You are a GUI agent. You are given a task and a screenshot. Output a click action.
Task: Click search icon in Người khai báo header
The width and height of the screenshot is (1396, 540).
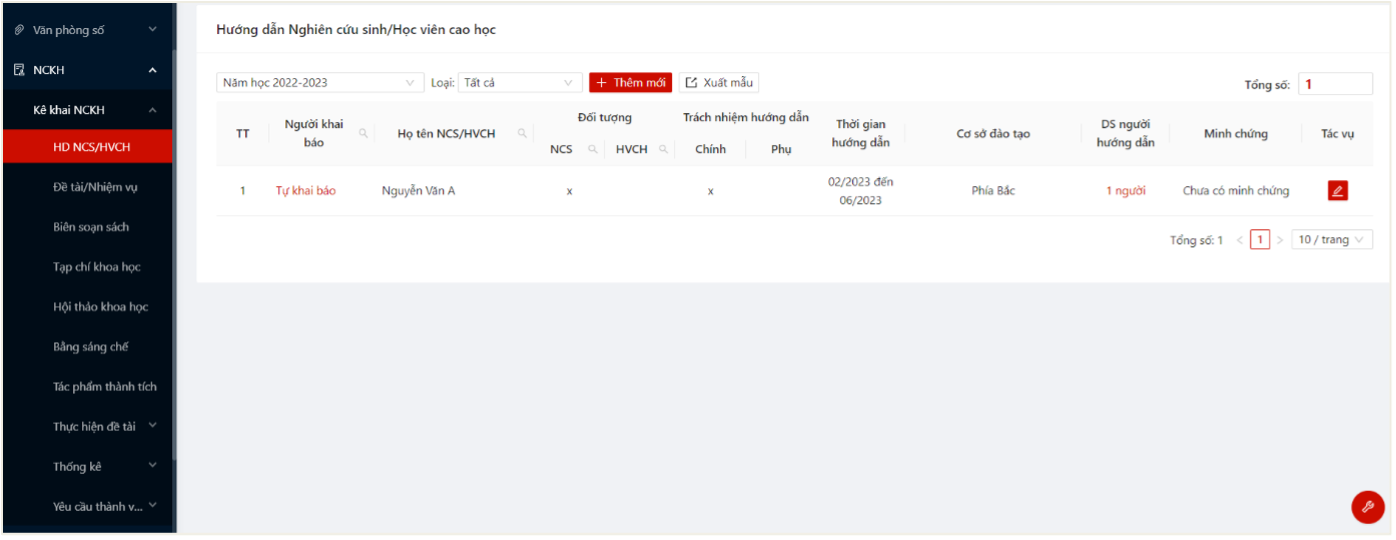pyautogui.click(x=363, y=133)
